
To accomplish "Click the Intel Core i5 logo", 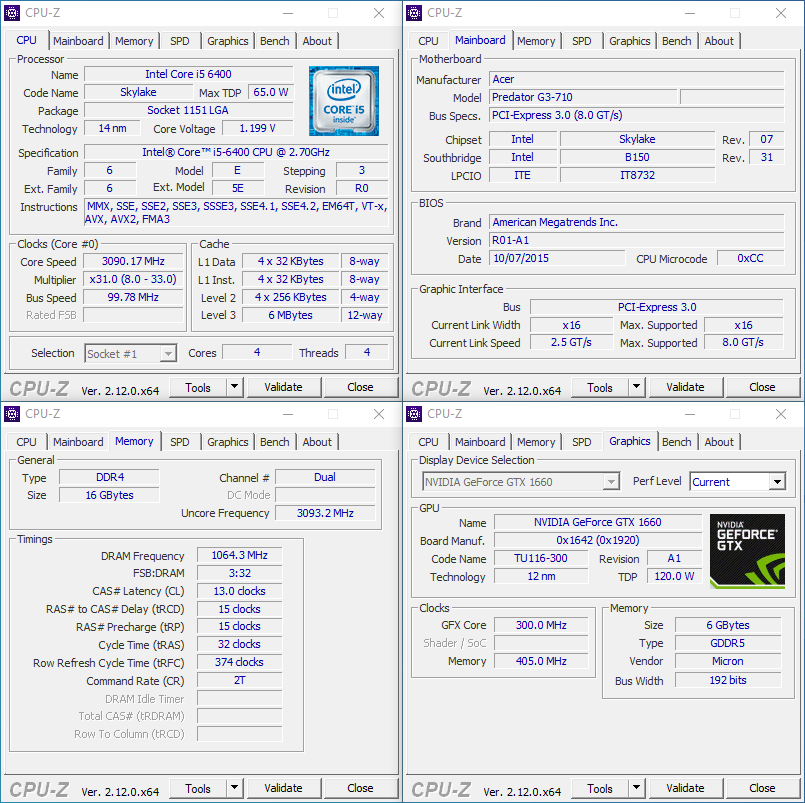I will (x=343, y=101).
